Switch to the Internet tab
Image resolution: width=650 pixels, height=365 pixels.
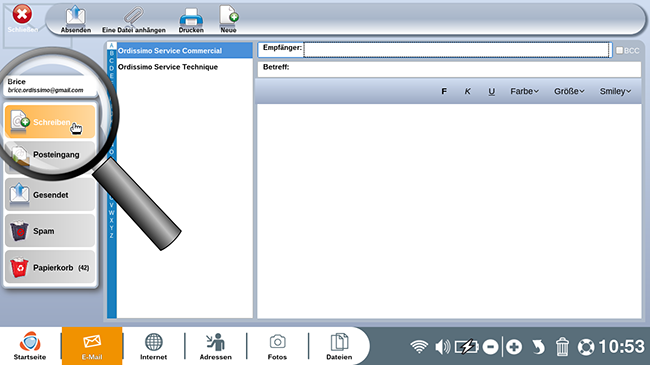pyautogui.click(x=153, y=346)
